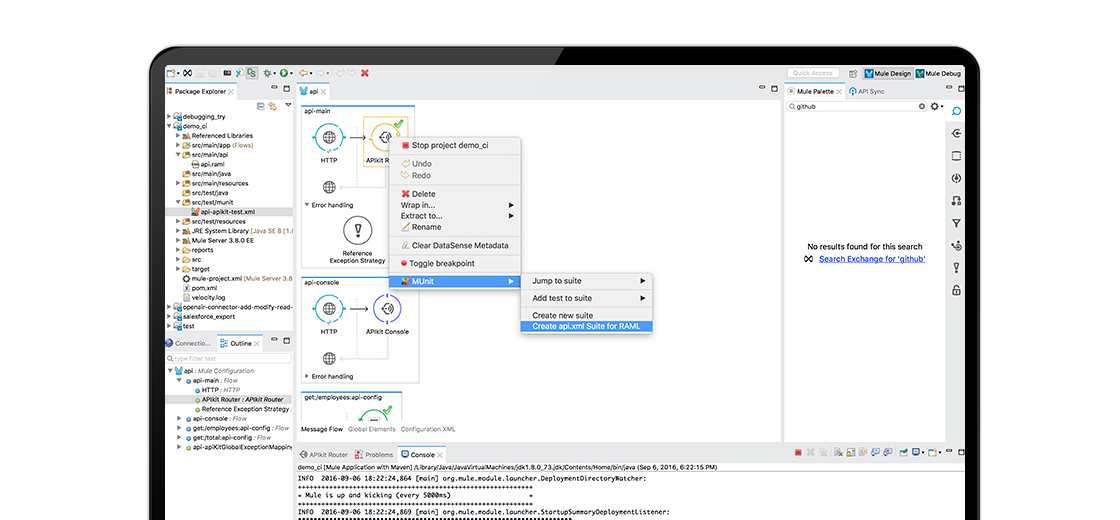The image size is (1120, 520).
Task: Click the New project toolbar icon
Action: pyautogui.click(x=171, y=73)
